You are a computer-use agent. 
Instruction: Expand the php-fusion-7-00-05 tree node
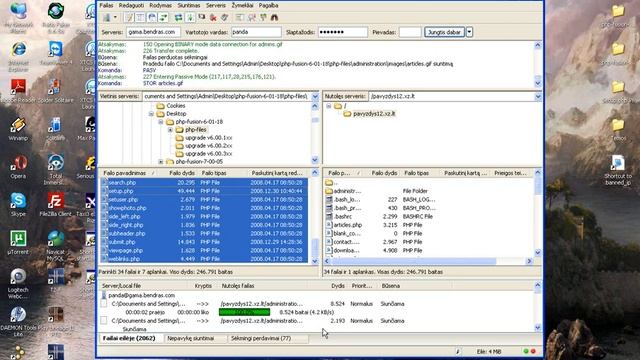click(160, 162)
